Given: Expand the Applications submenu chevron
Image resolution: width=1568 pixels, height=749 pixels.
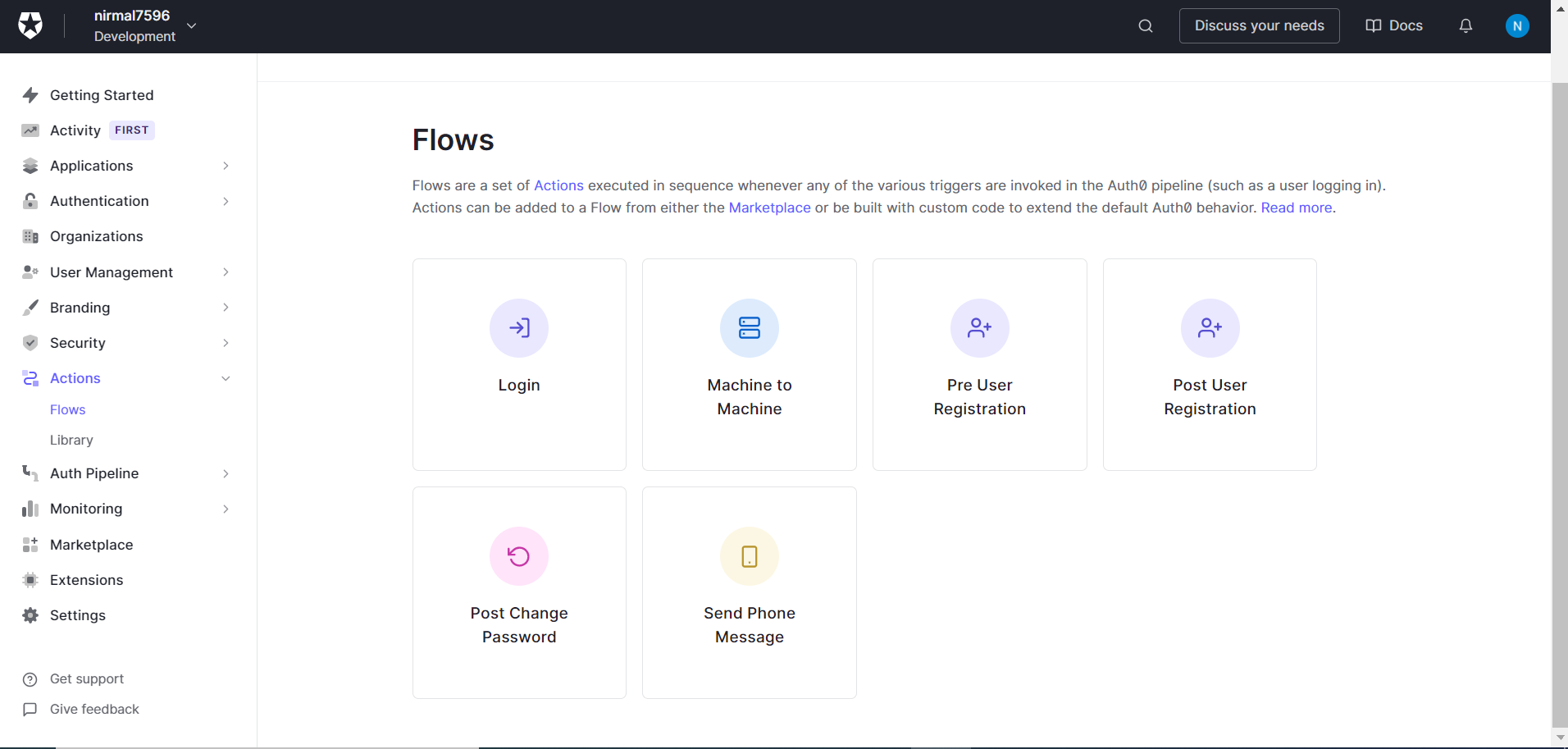Looking at the screenshot, I should (x=226, y=166).
